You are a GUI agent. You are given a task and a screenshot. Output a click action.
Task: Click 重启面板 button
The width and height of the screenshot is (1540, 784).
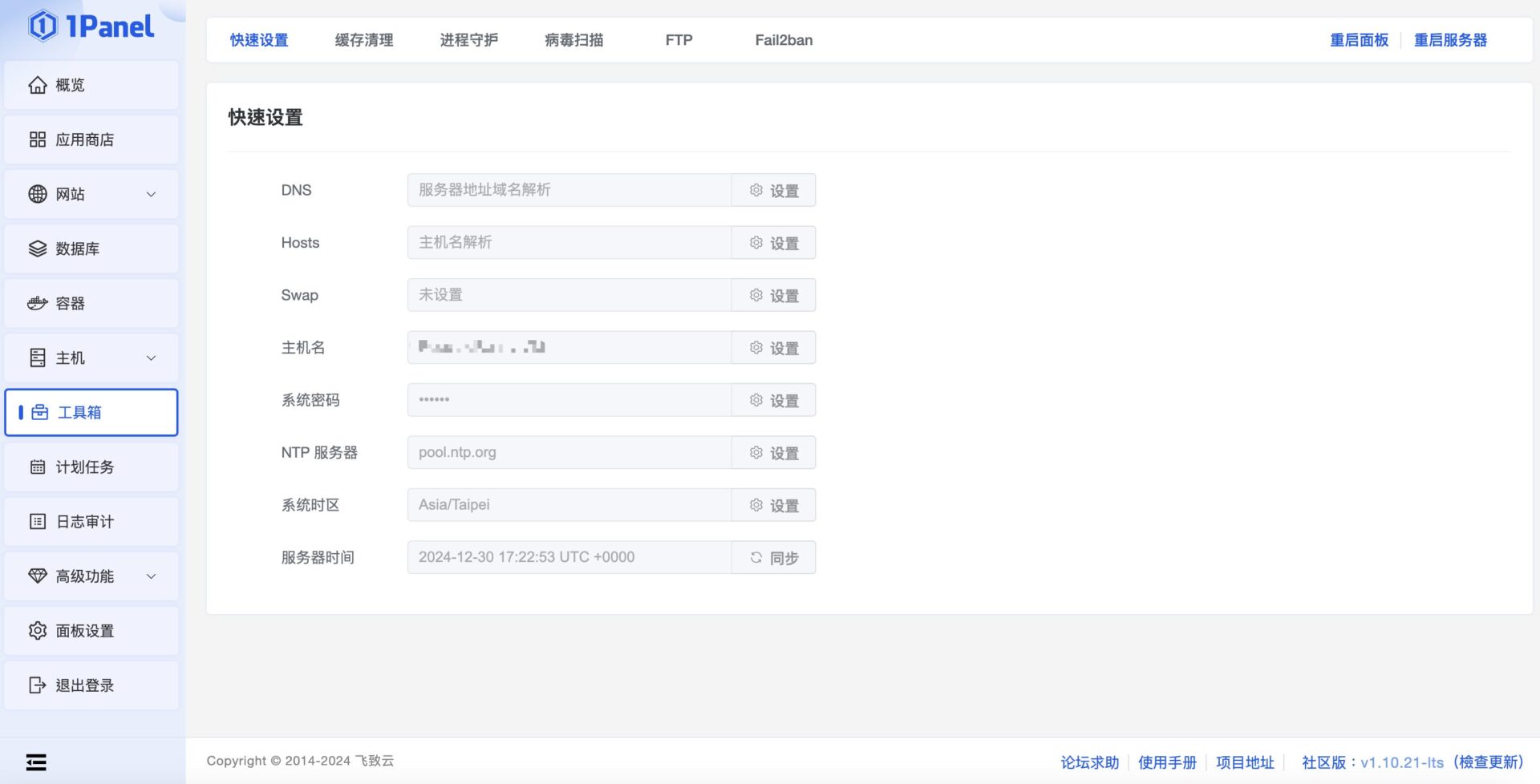click(x=1359, y=40)
